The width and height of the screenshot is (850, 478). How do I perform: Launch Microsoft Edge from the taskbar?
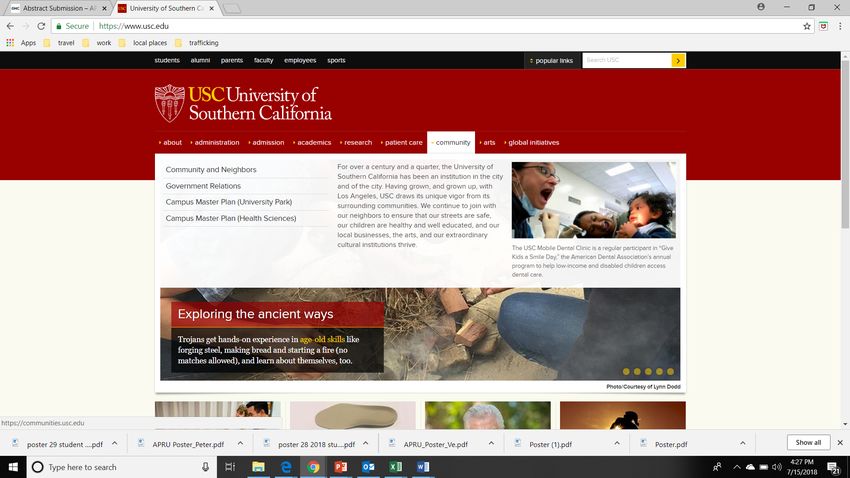286,467
